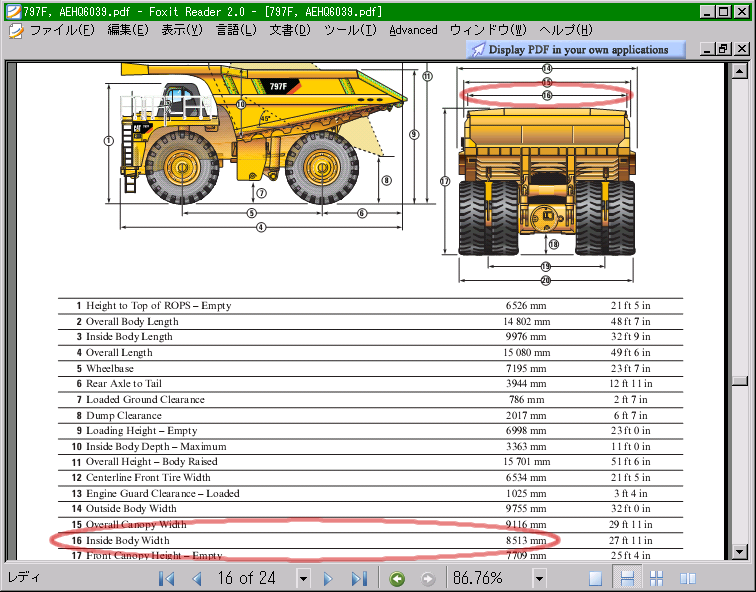Click 'Rear Axle to Tail' row label

pos(124,384)
